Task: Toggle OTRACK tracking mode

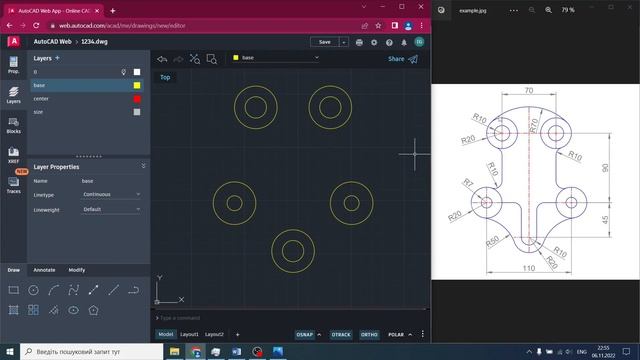Action: pyautogui.click(x=341, y=335)
